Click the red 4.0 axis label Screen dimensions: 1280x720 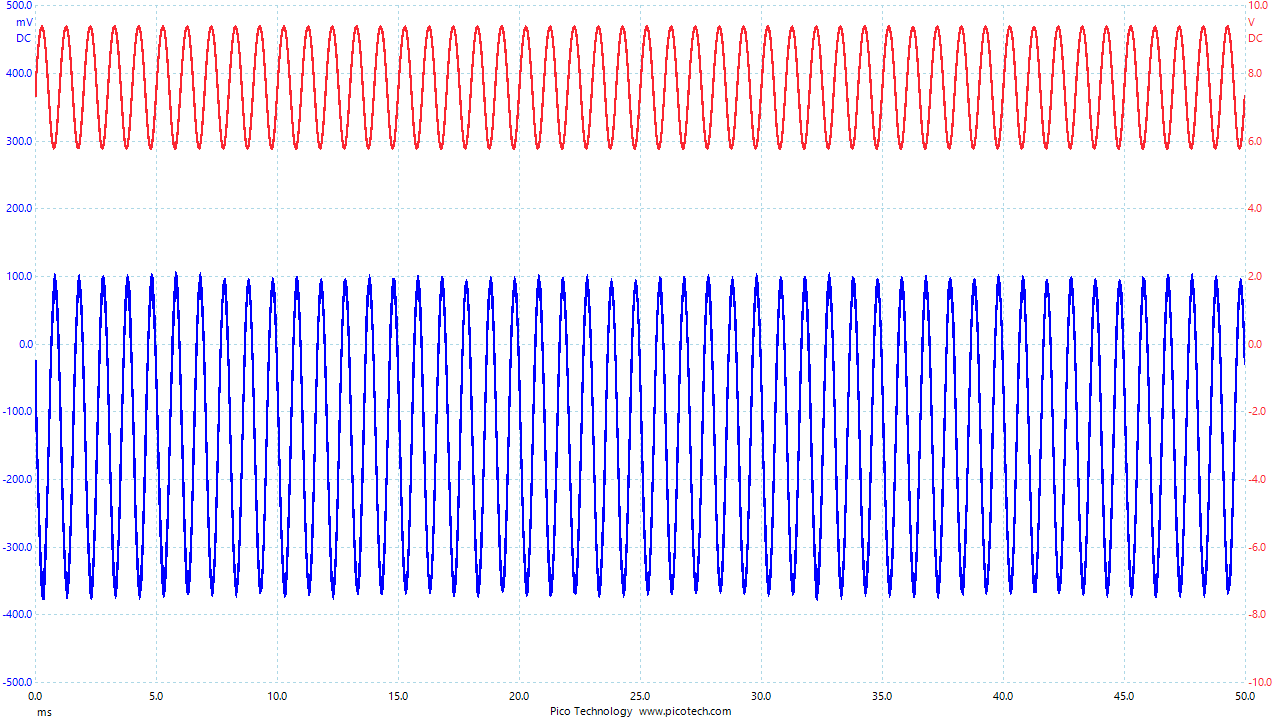coord(1255,209)
